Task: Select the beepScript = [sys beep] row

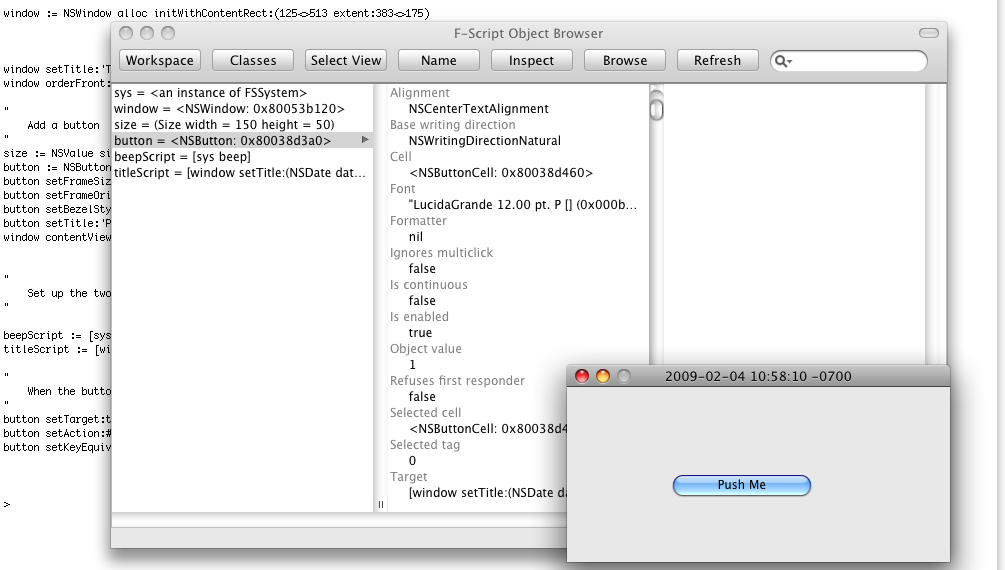Action: 242,157
